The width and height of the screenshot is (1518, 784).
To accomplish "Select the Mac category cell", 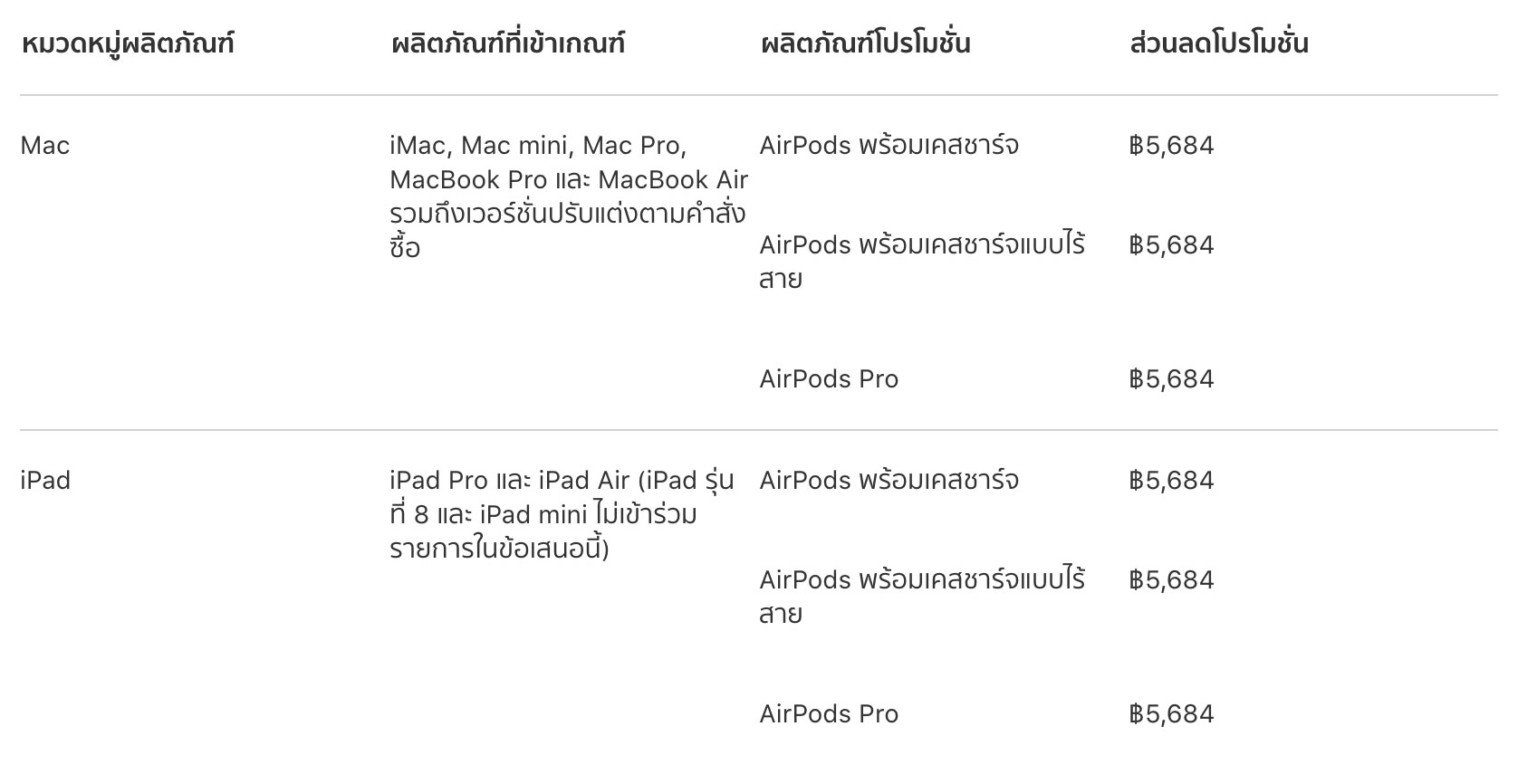I will click(x=45, y=146).
